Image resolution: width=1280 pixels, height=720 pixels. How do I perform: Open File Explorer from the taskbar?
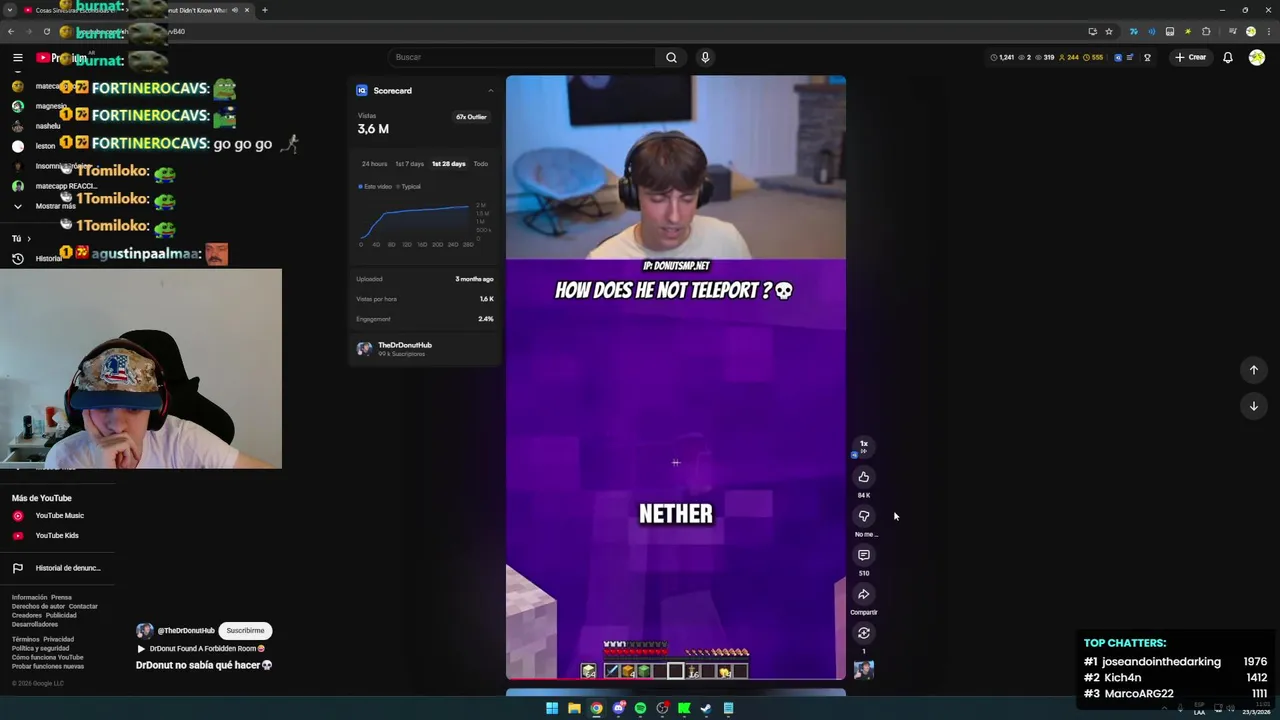574,708
